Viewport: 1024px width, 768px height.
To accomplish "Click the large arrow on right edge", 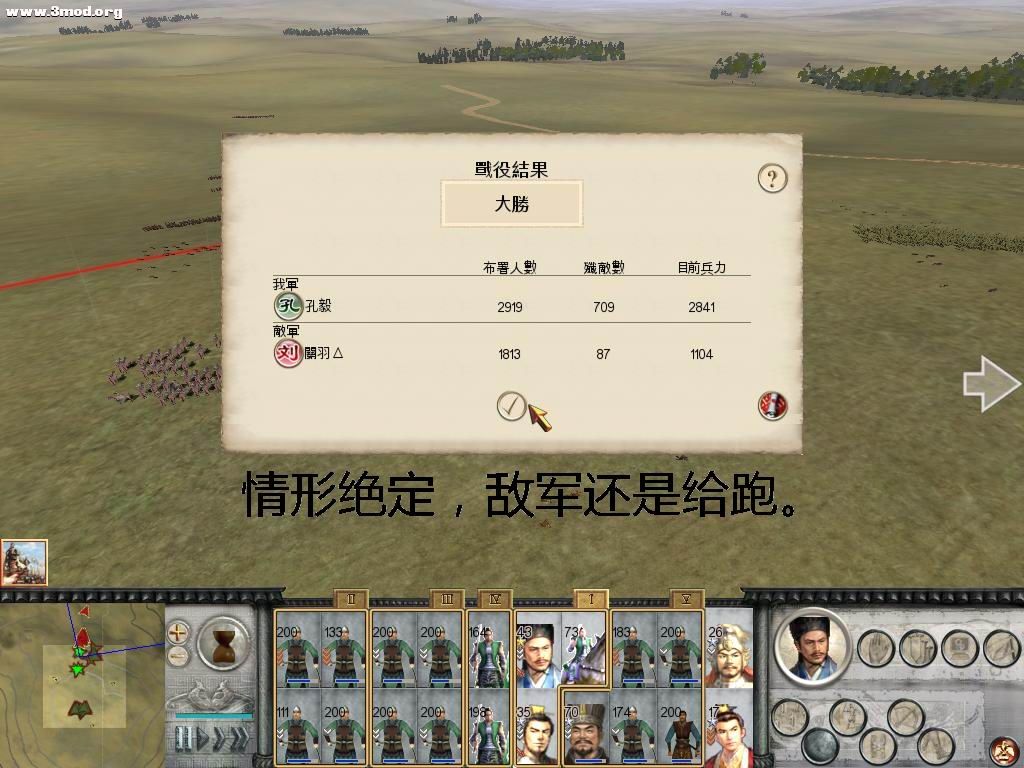I will click(x=992, y=384).
